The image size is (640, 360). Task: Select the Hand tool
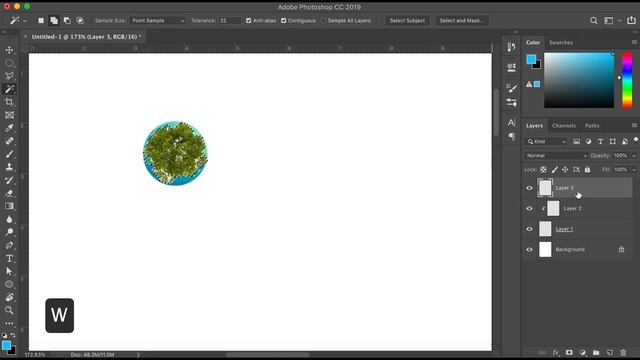tap(9, 297)
